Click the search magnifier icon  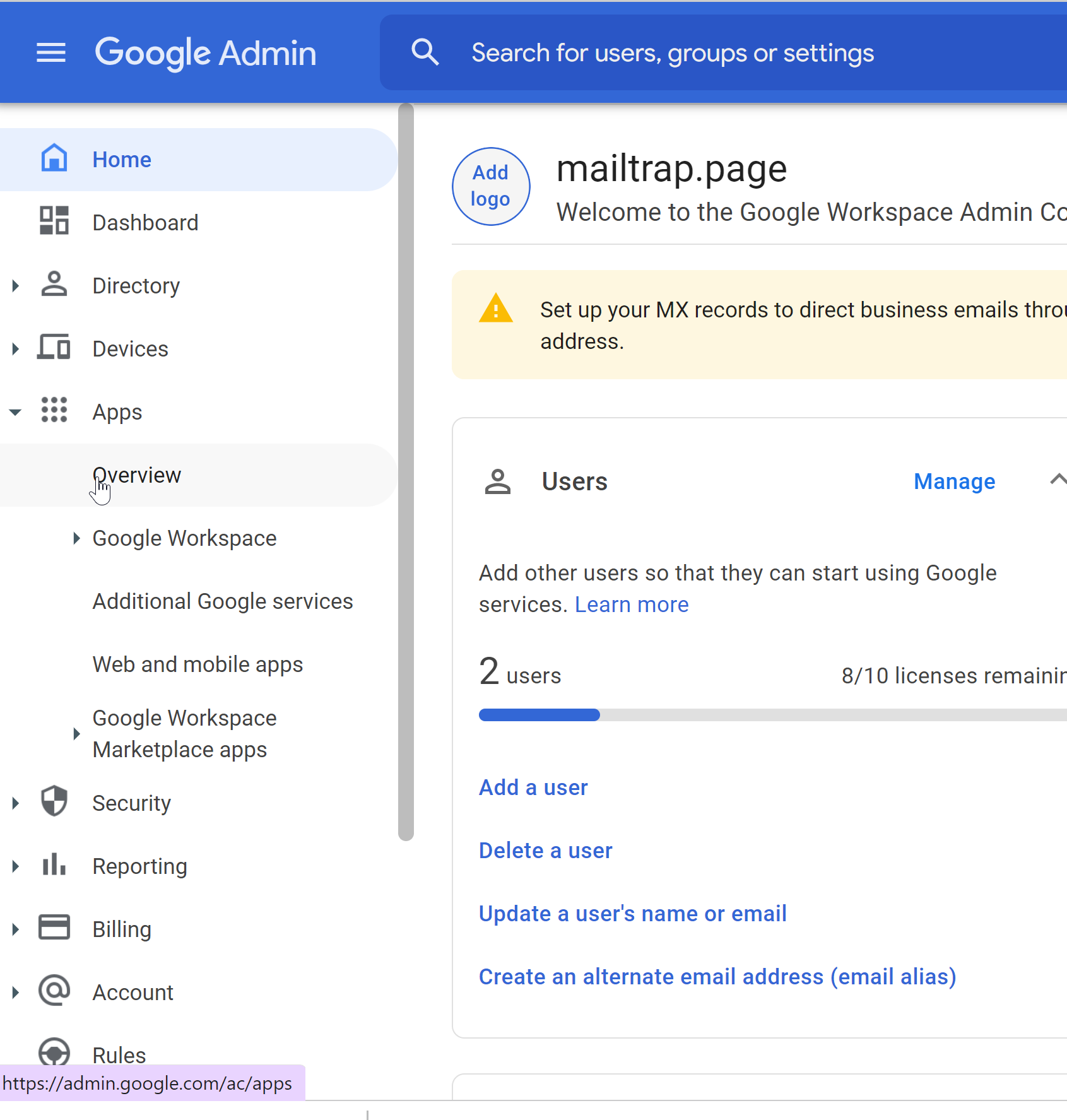tap(425, 52)
